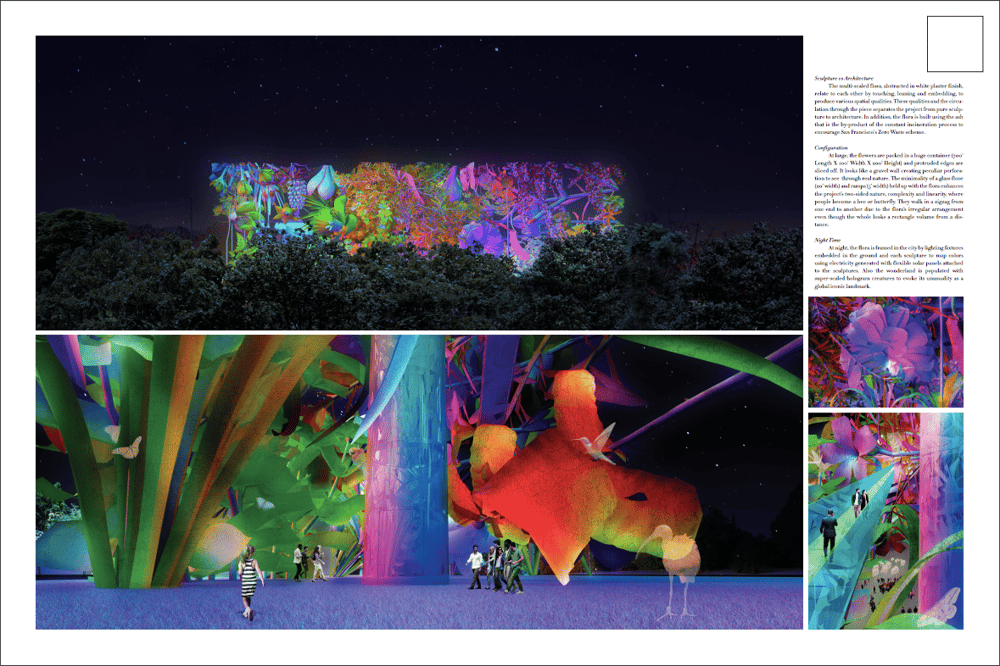Click the orange butterfly on green stems
Image resolution: width=1000 pixels, height=666 pixels.
click(x=126, y=449)
